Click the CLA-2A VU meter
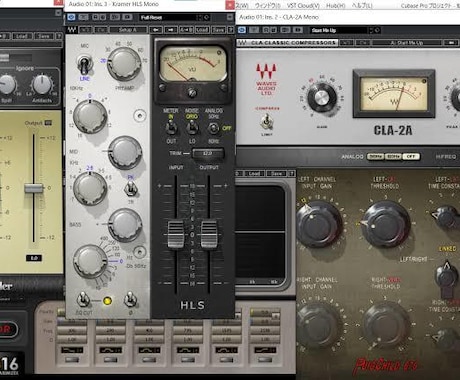The image size is (460, 380). click(394, 93)
